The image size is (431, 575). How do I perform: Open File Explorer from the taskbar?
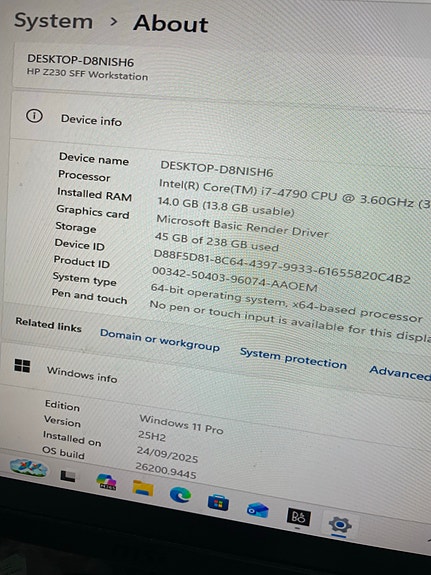tap(143, 488)
